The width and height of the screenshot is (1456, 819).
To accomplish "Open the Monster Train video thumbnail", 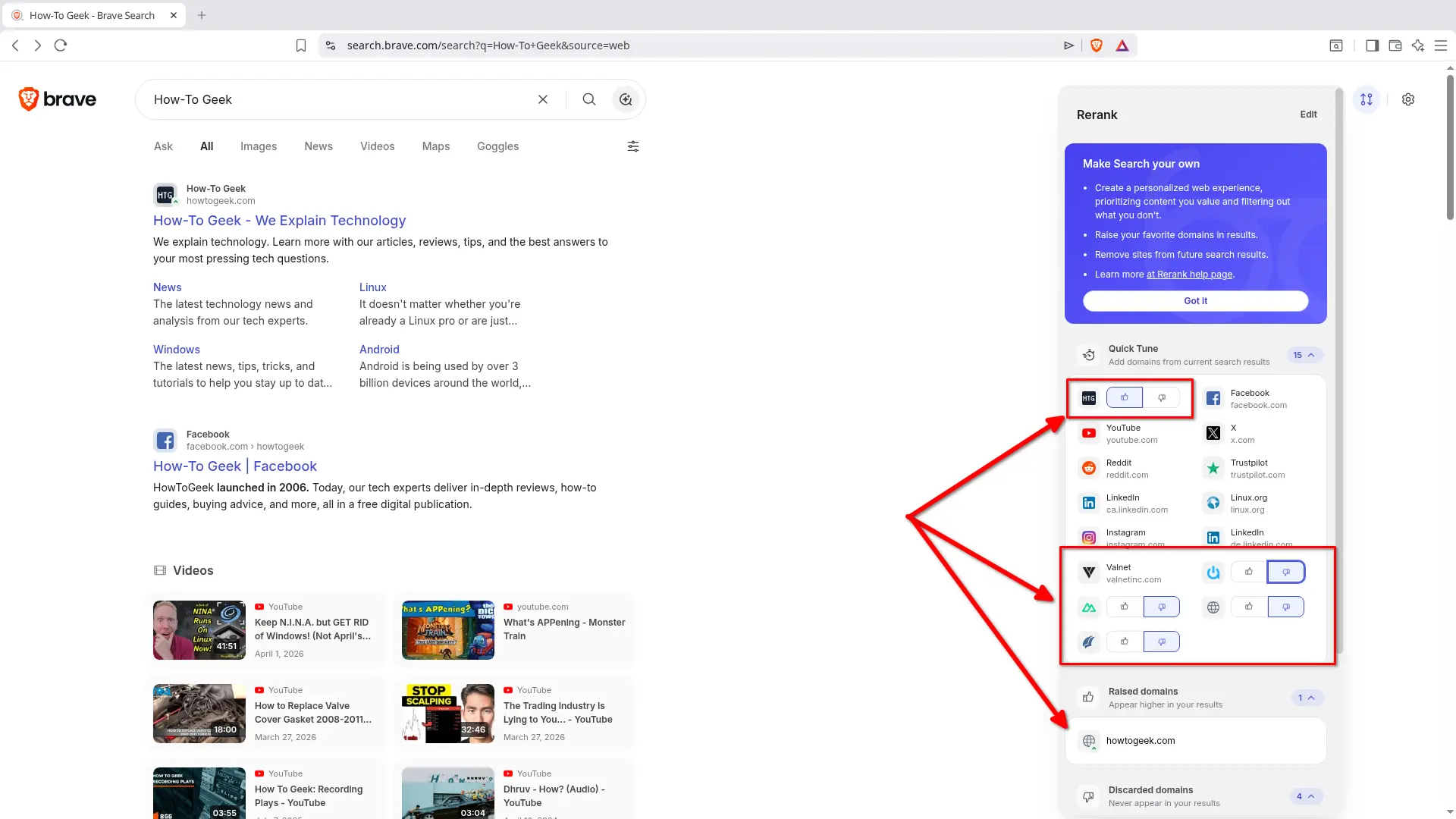I will (448, 630).
